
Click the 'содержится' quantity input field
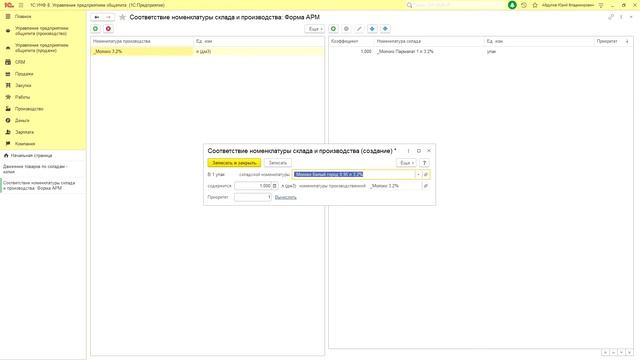253,186
